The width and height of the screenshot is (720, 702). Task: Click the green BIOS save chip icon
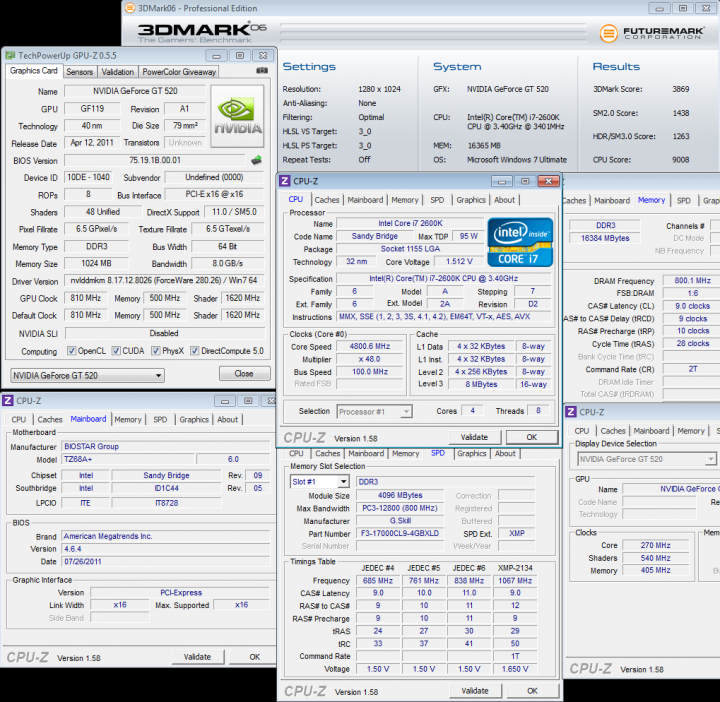click(x=256, y=160)
